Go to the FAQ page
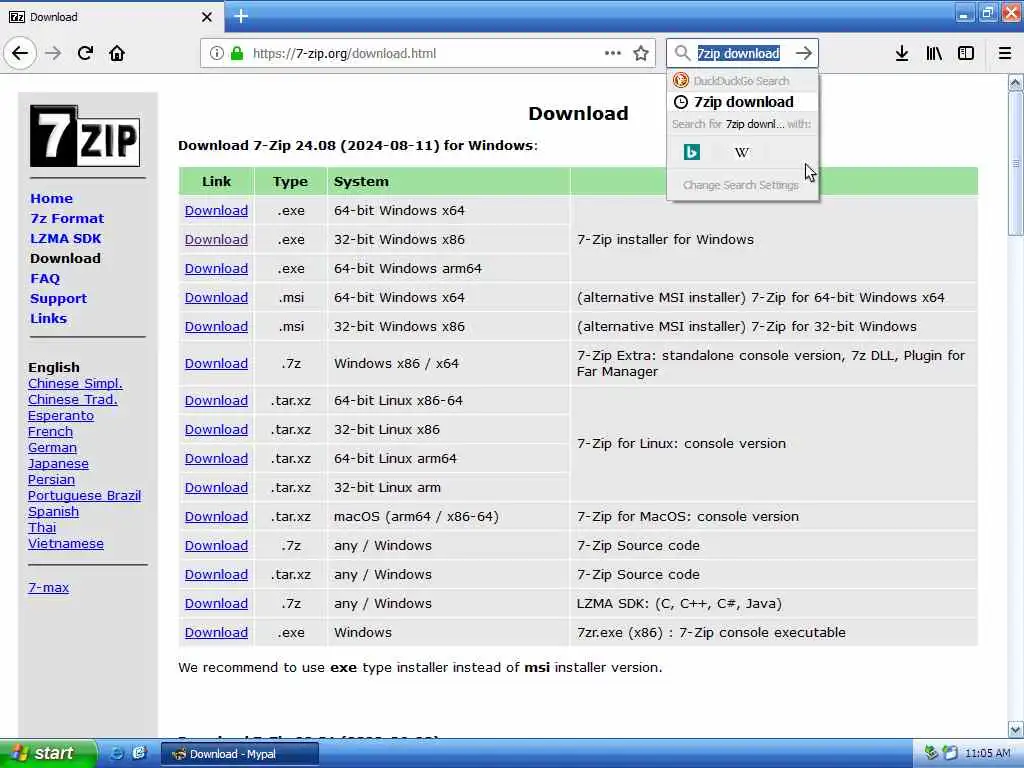1024x768 pixels. (45, 279)
